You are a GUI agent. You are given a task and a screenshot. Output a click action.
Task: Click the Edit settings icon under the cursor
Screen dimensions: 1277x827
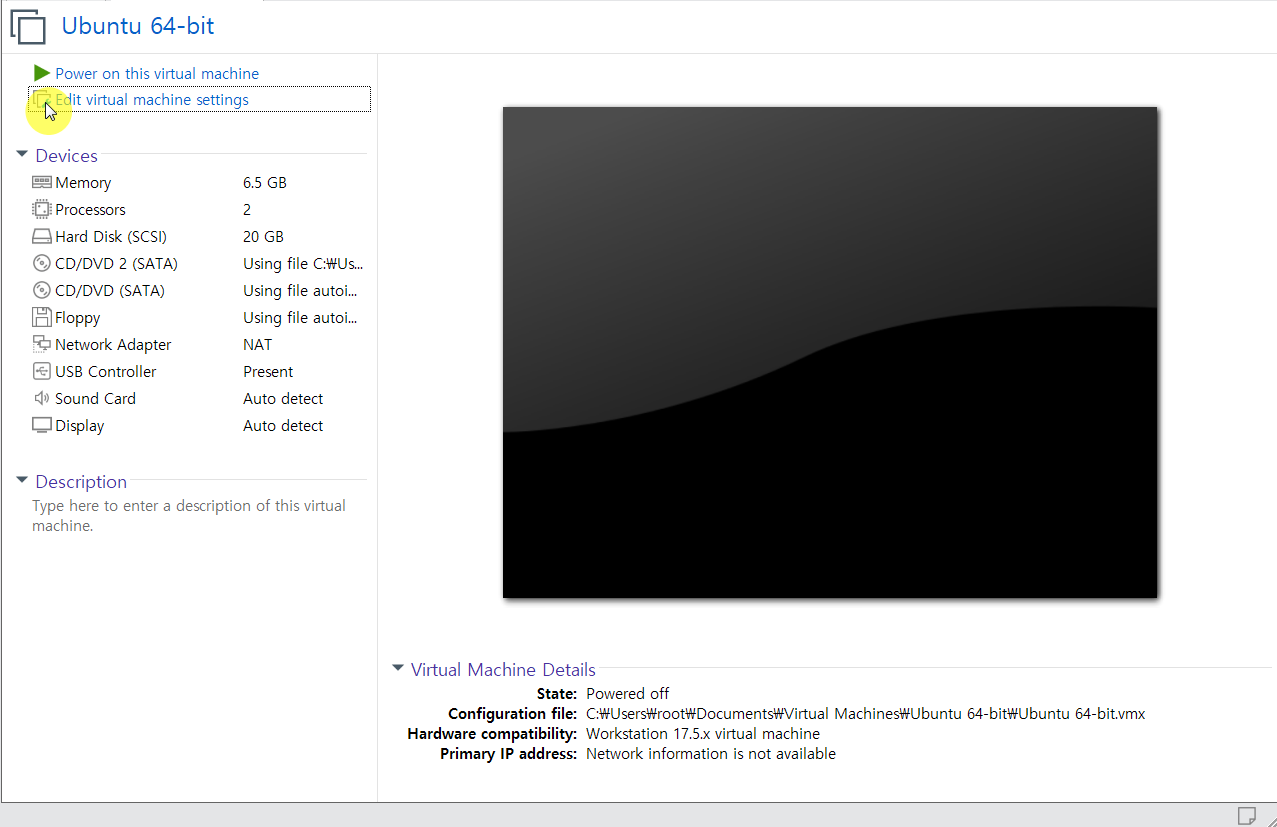41,100
